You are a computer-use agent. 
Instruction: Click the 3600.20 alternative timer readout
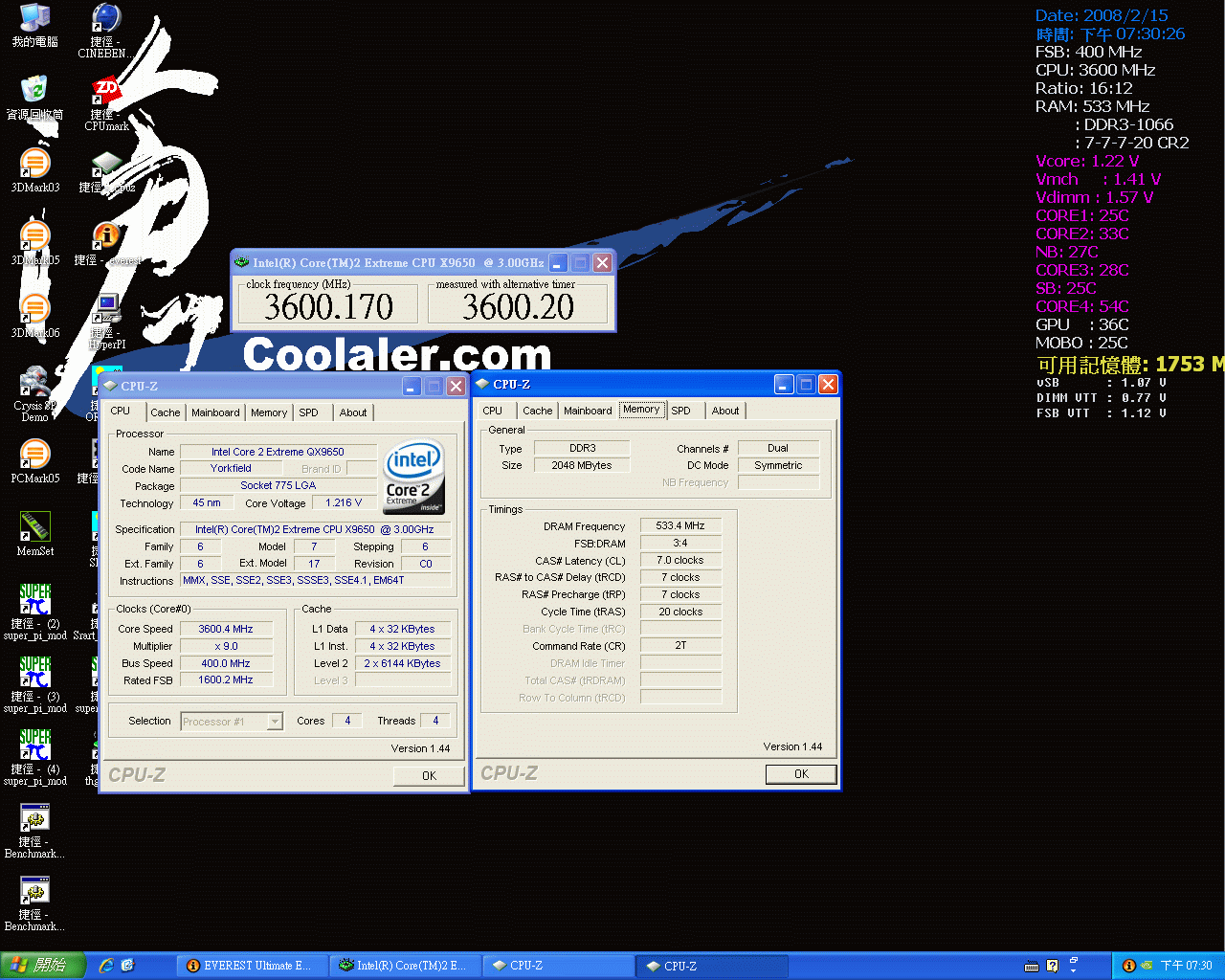point(518,307)
